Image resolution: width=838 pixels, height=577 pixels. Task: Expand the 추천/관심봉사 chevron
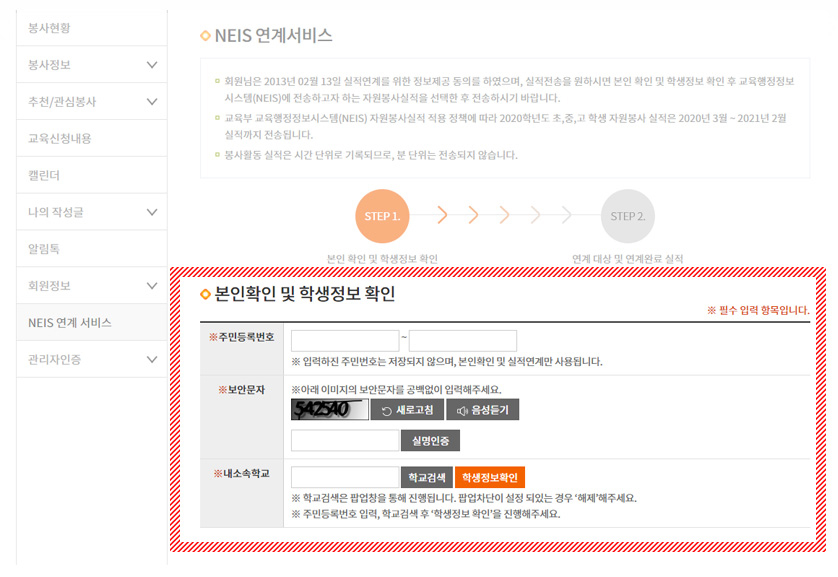click(x=152, y=102)
